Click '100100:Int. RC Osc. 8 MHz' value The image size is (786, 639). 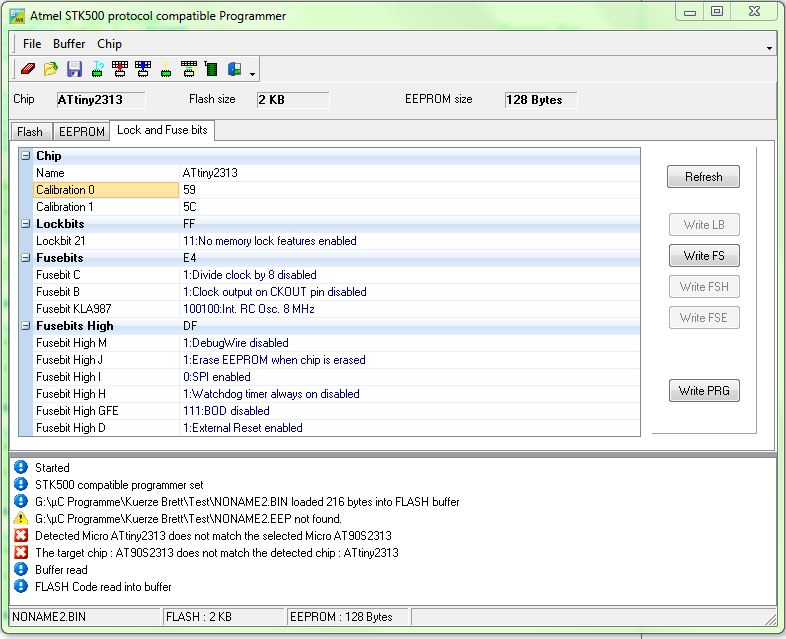click(x=249, y=309)
